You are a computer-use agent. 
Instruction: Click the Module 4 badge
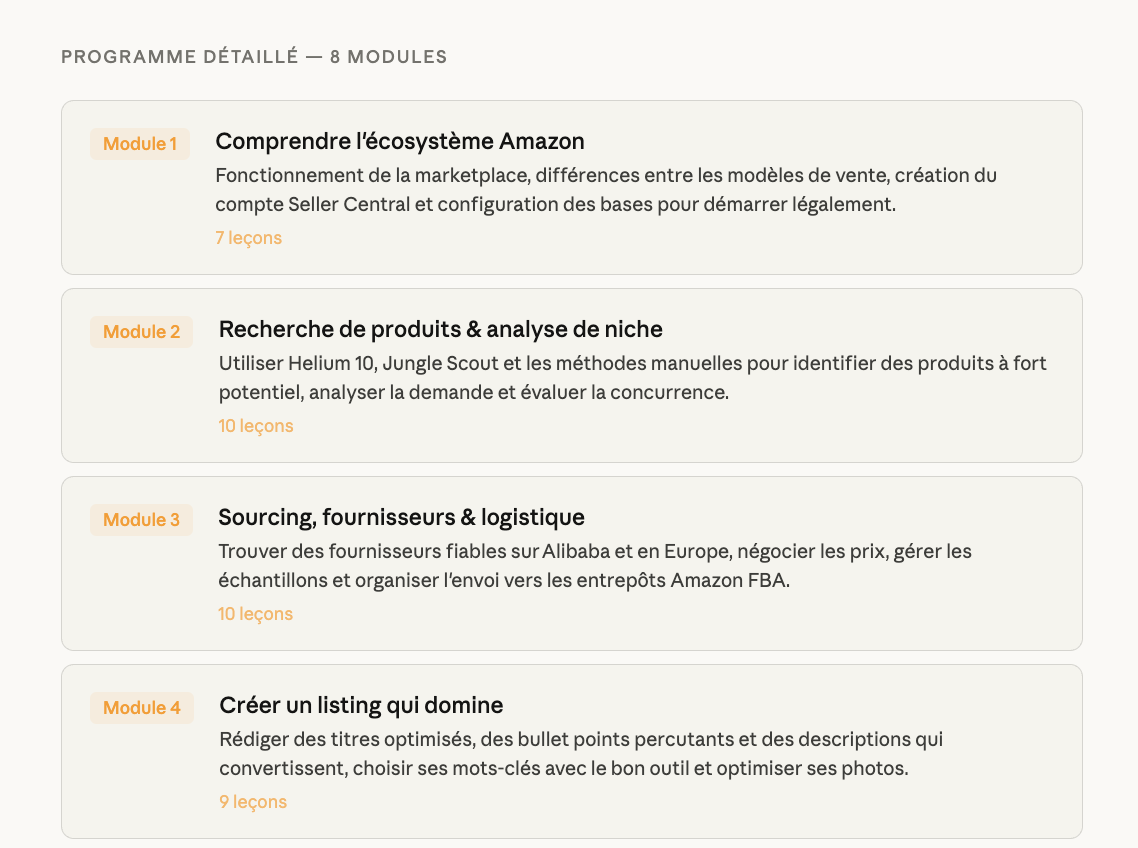tap(142, 708)
